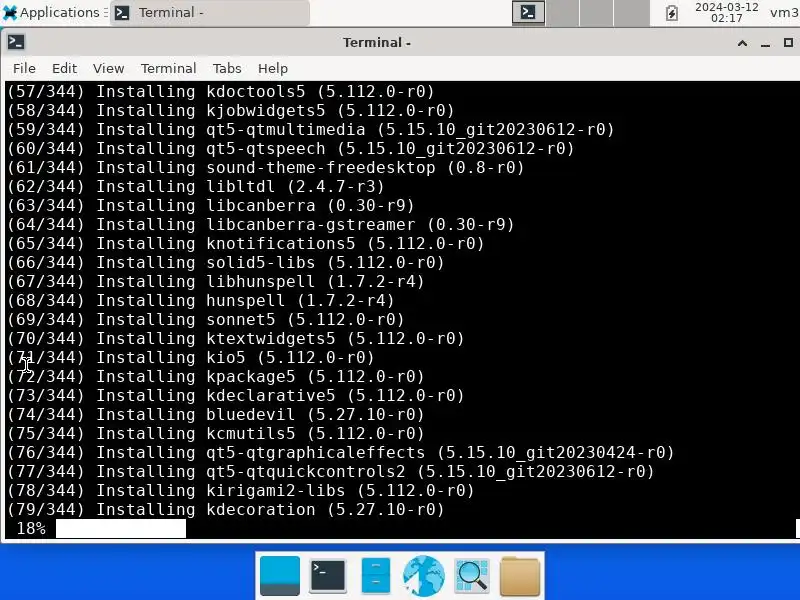Launch Terminal Emulator from the dock

[x=328, y=576]
